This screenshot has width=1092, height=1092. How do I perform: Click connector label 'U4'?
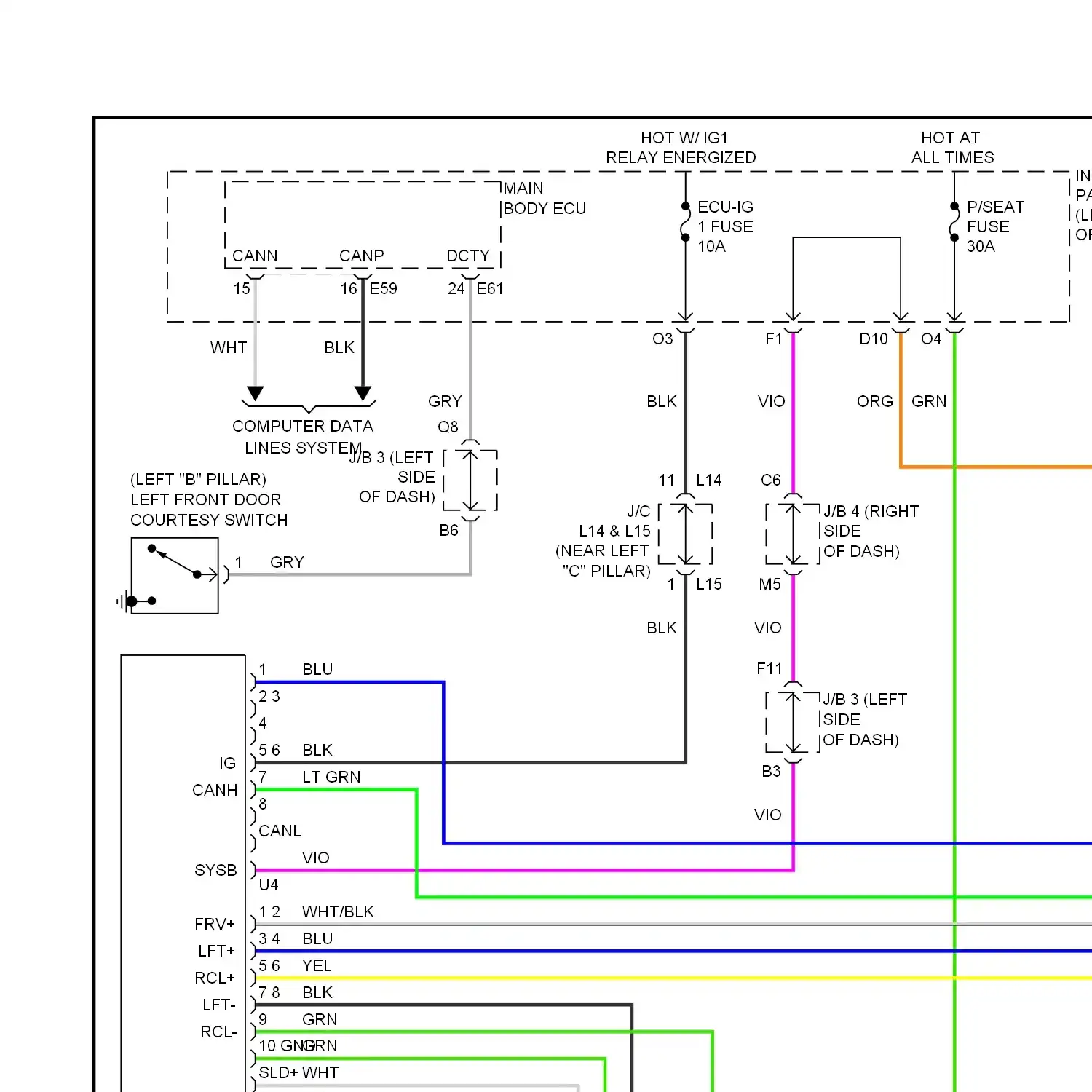click(x=269, y=885)
